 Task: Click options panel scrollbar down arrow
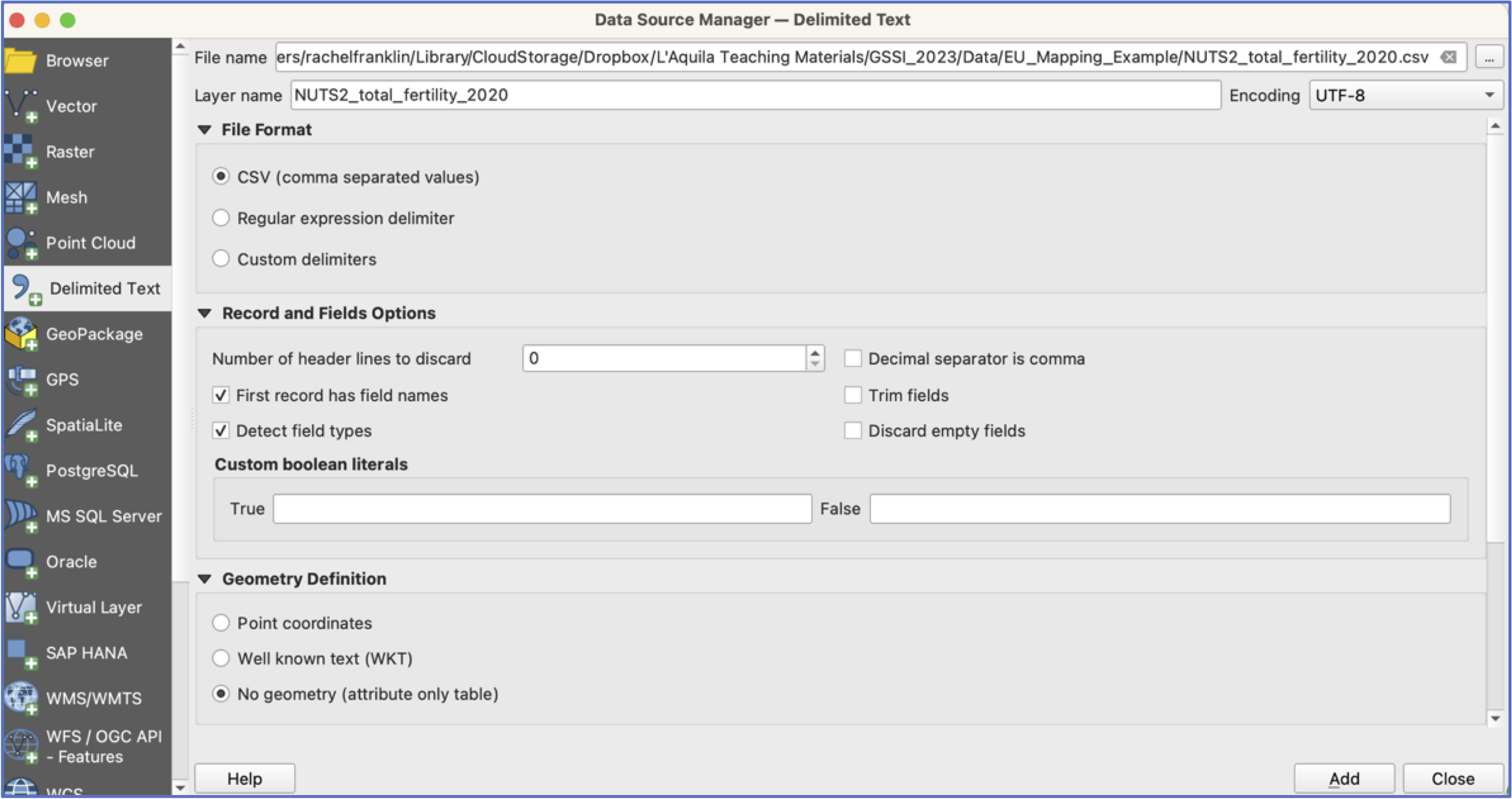[x=1495, y=719]
